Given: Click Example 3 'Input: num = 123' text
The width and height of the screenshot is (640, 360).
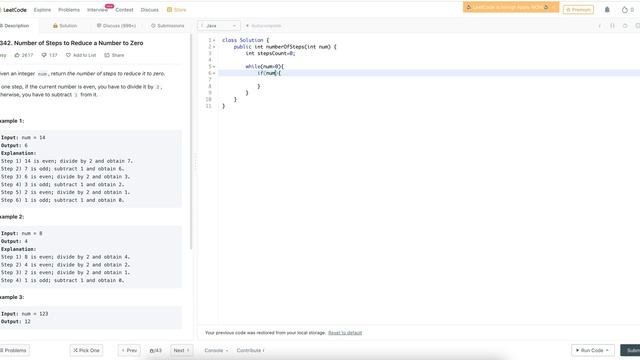Looking at the screenshot, I should tap(24, 313).
